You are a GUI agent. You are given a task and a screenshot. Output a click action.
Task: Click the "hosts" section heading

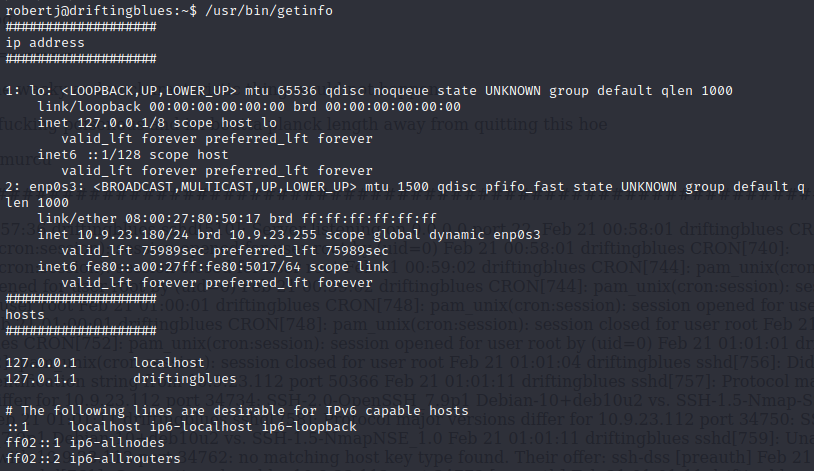[25, 314]
